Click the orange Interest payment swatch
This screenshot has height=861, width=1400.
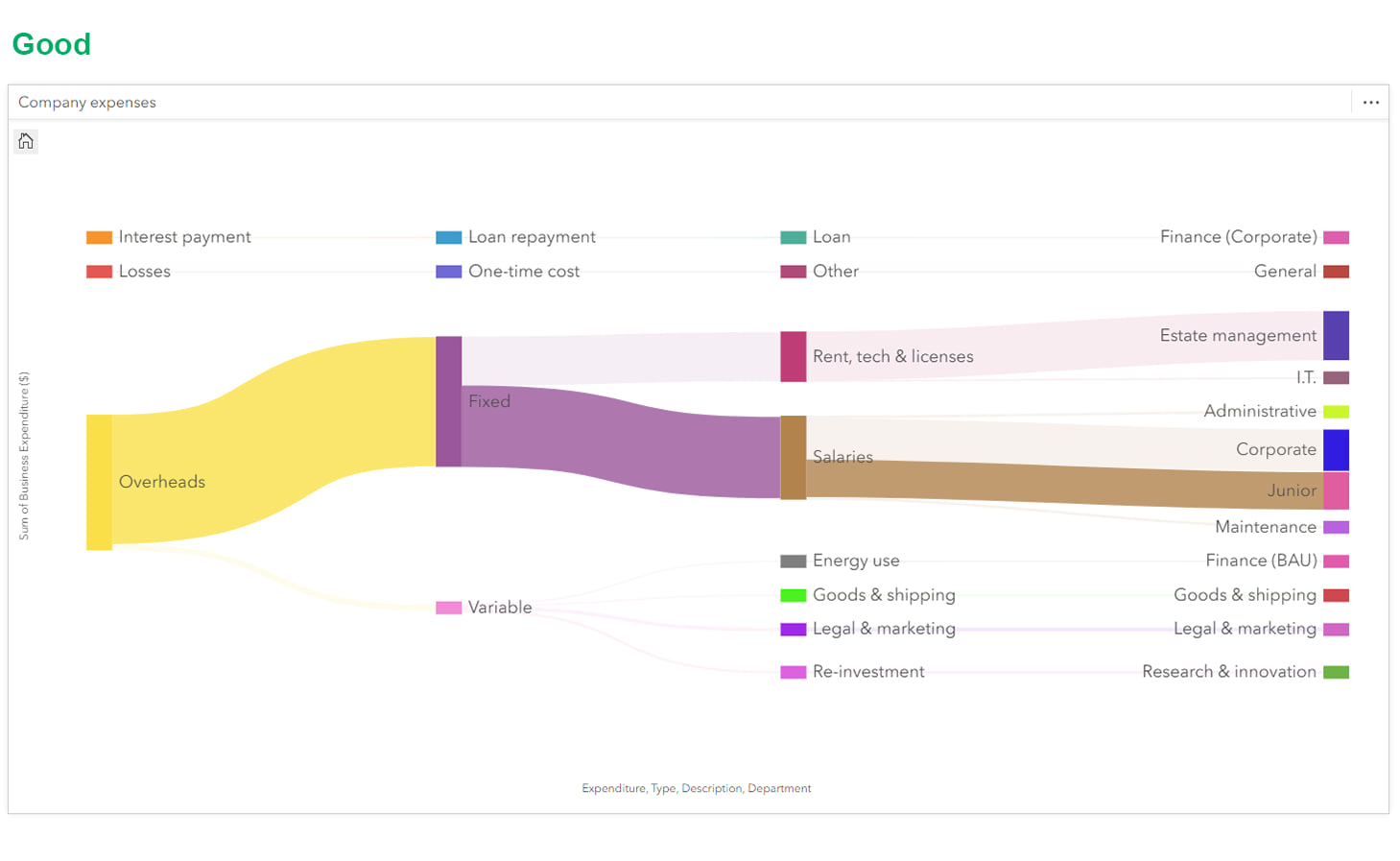99,237
